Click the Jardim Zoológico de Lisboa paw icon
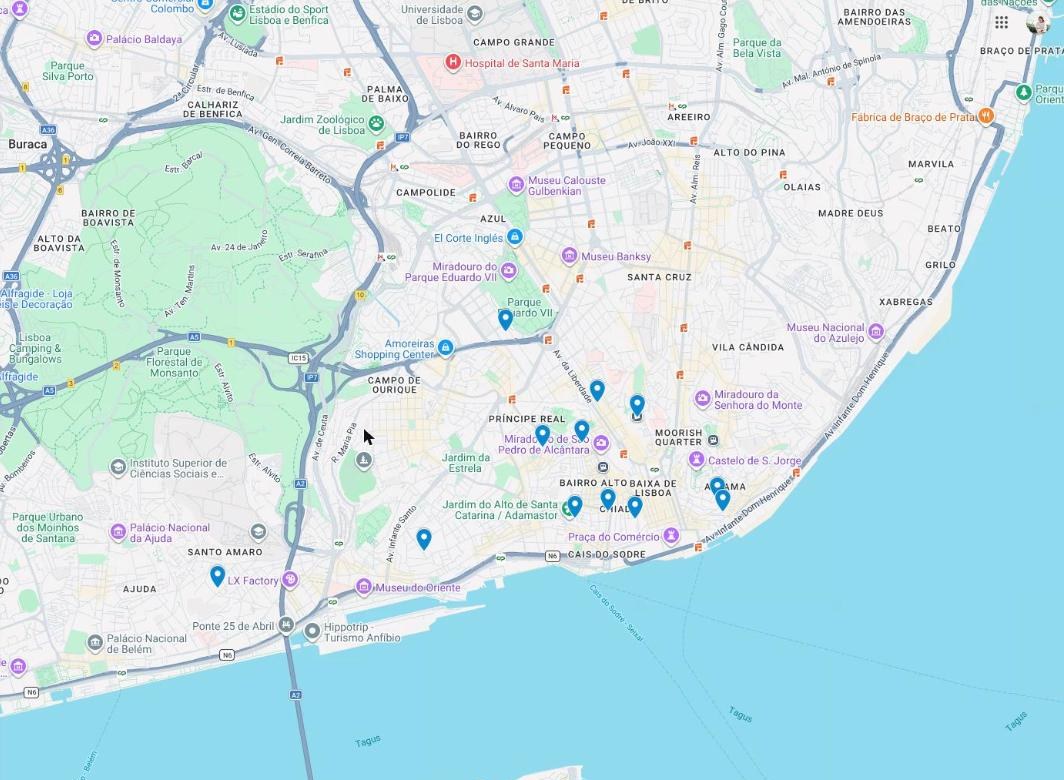 click(x=376, y=124)
